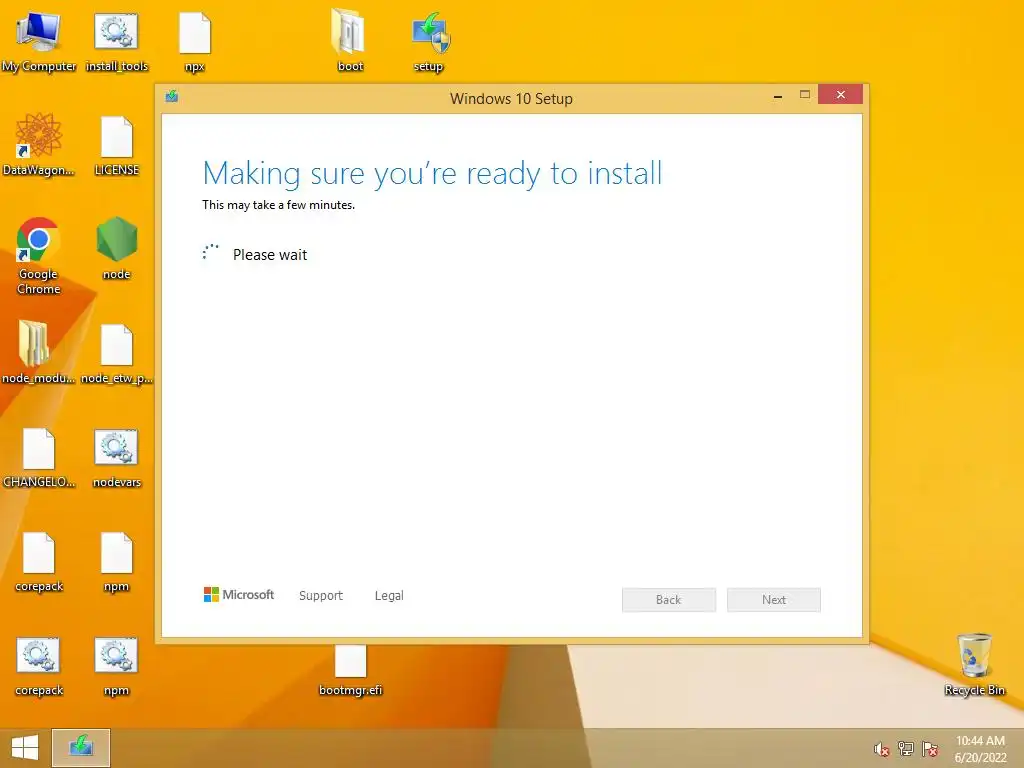Click the 'Please wait' status text
Viewport: 1024px width, 768px height.
coord(270,255)
